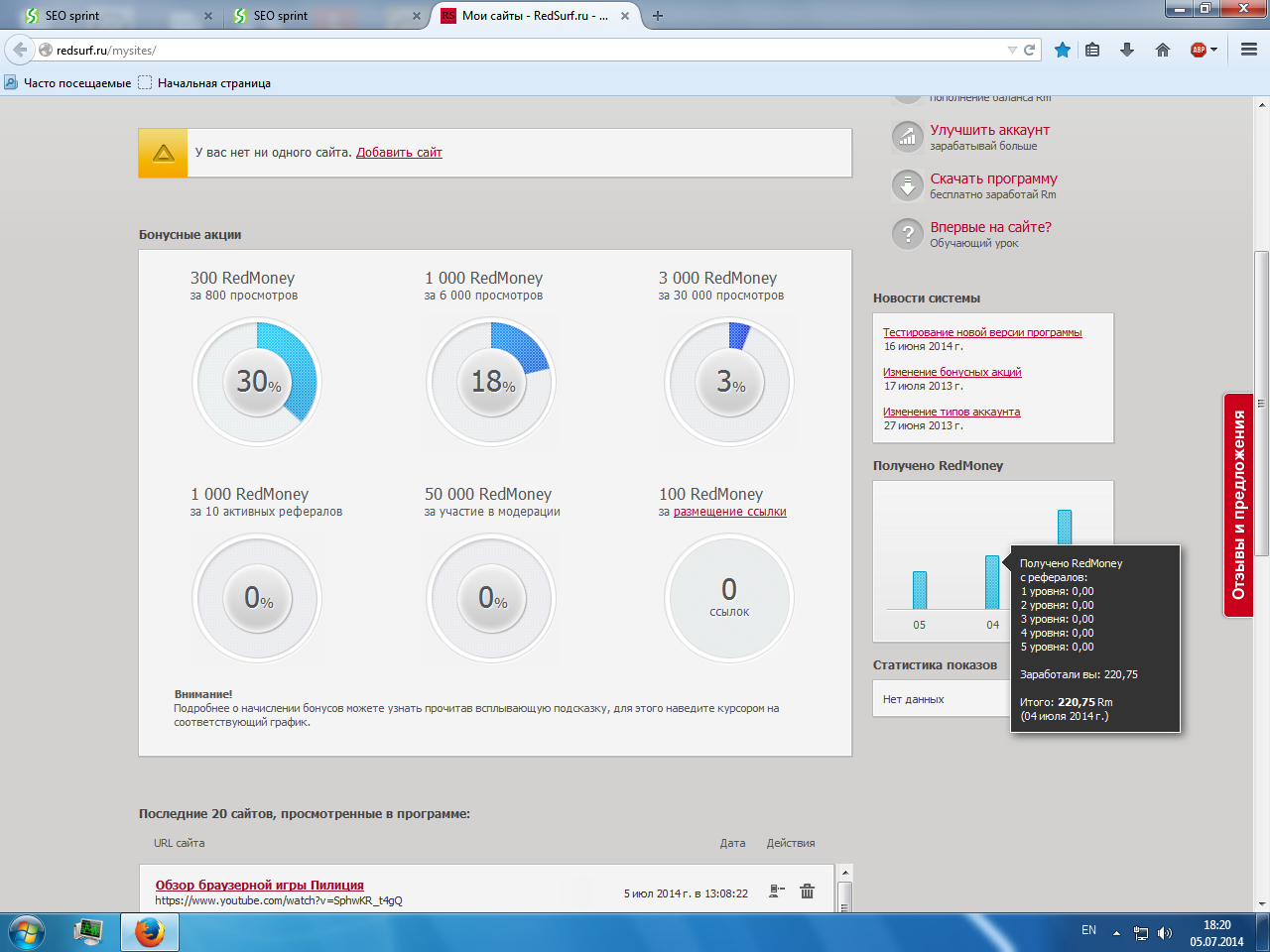
Task: Open the Улучшить аккаунт link
Action: pos(989,130)
